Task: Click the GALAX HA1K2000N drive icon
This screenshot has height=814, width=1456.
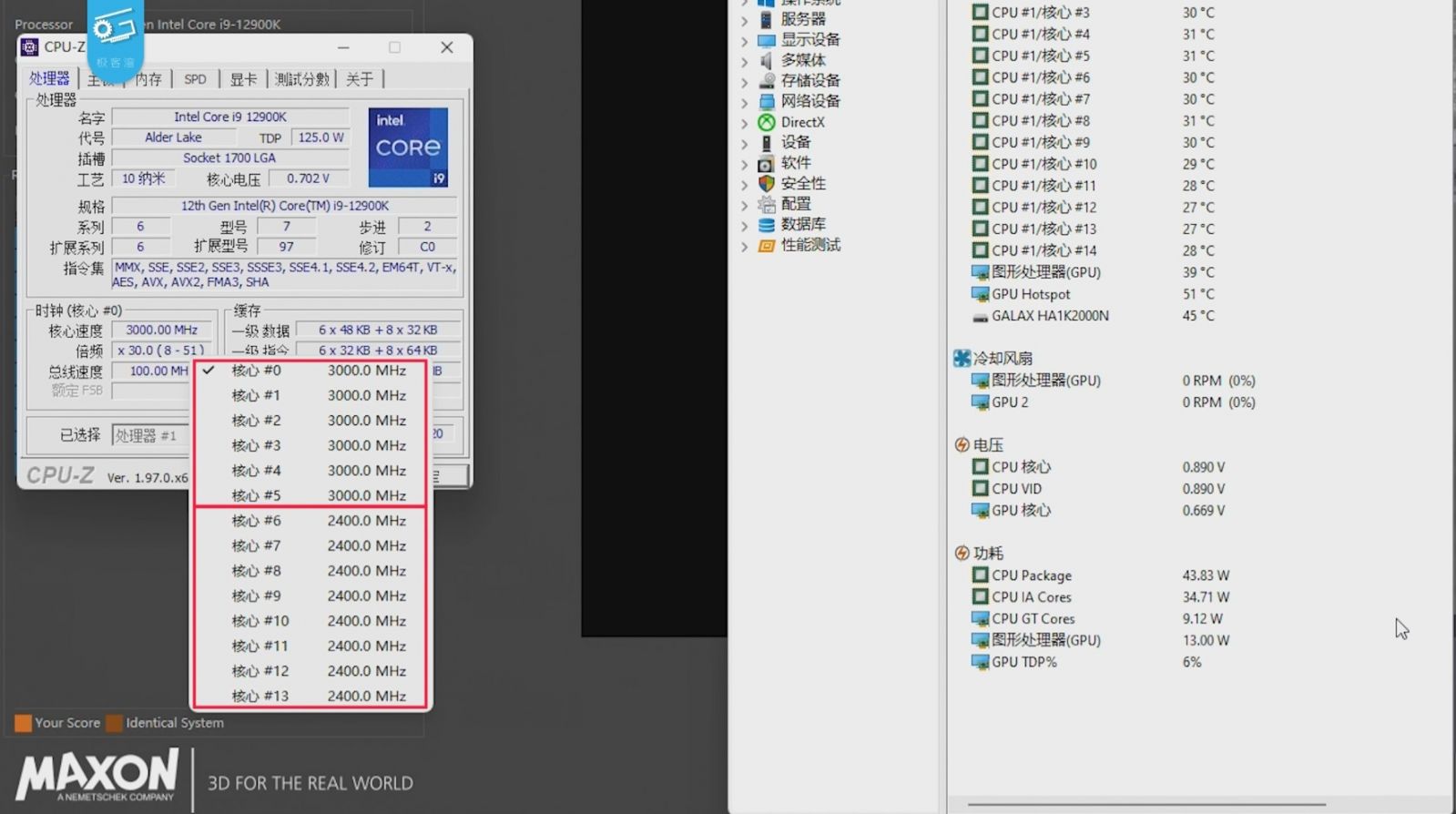Action: (x=980, y=316)
